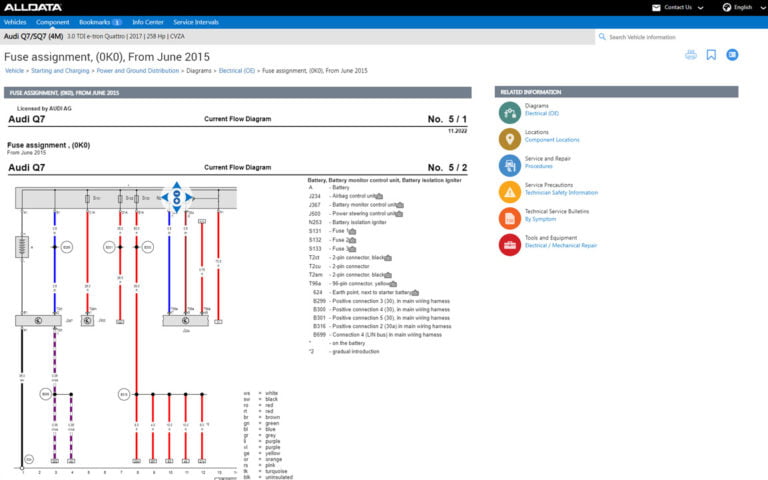
Task: Click the 'A - Battery' legend row
Action: click(329, 188)
